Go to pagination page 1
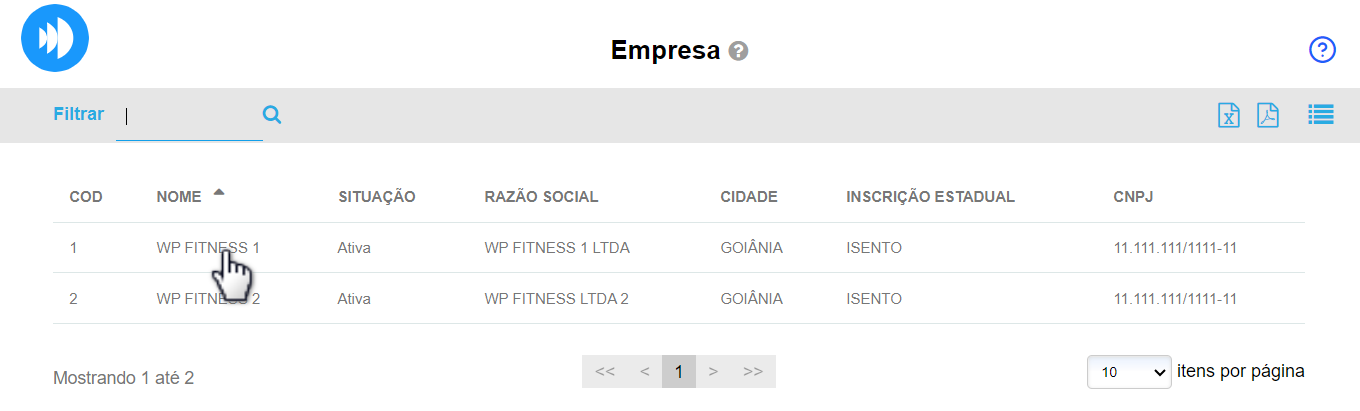 pyautogui.click(x=678, y=372)
